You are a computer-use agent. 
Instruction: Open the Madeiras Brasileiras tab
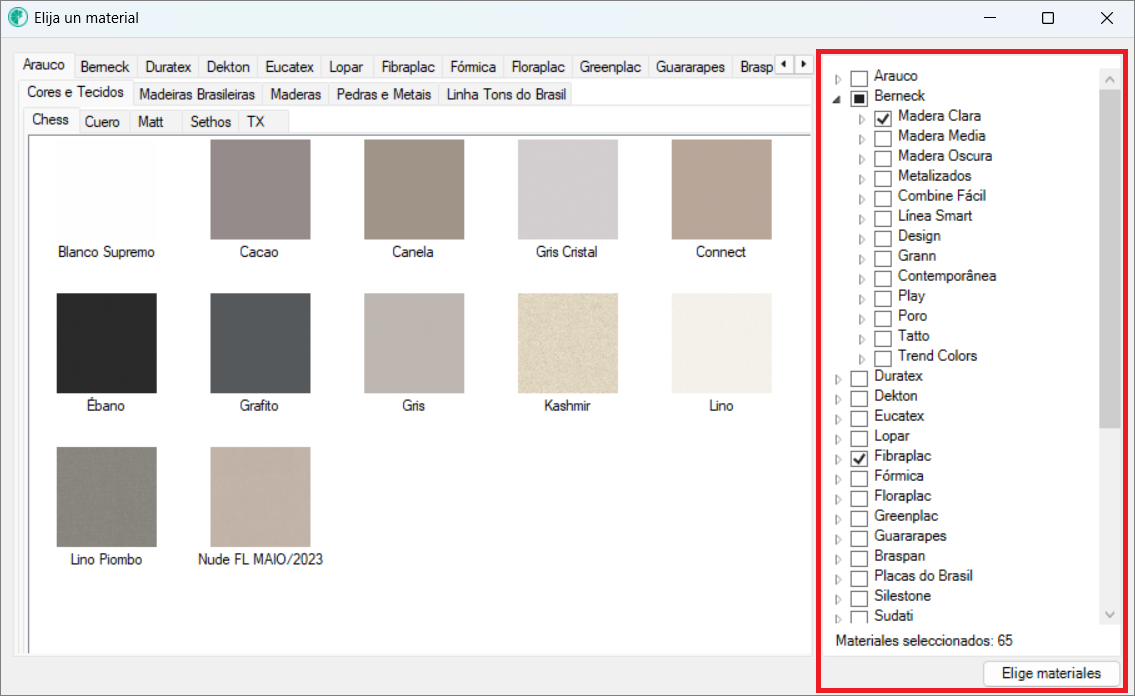(197, 94)
